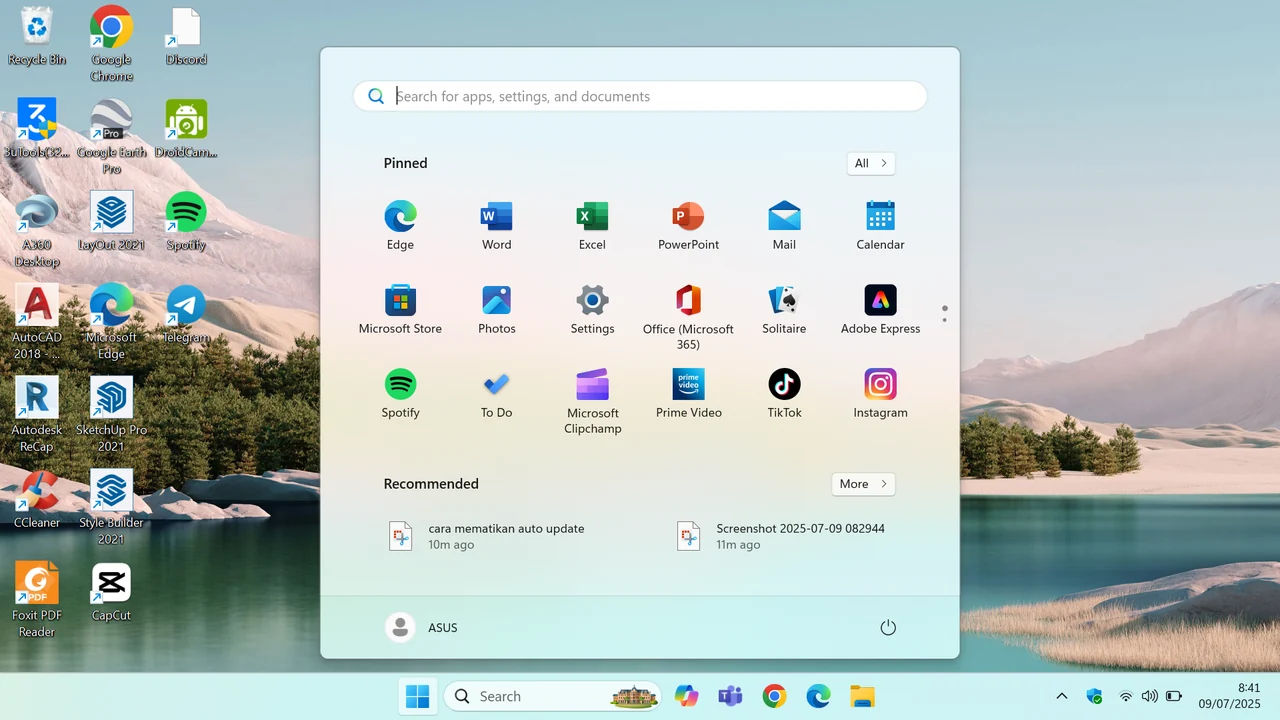The image size is (1280, 720).
Task: Open Microsoft Store pinned app
Action: click(400, 310)
